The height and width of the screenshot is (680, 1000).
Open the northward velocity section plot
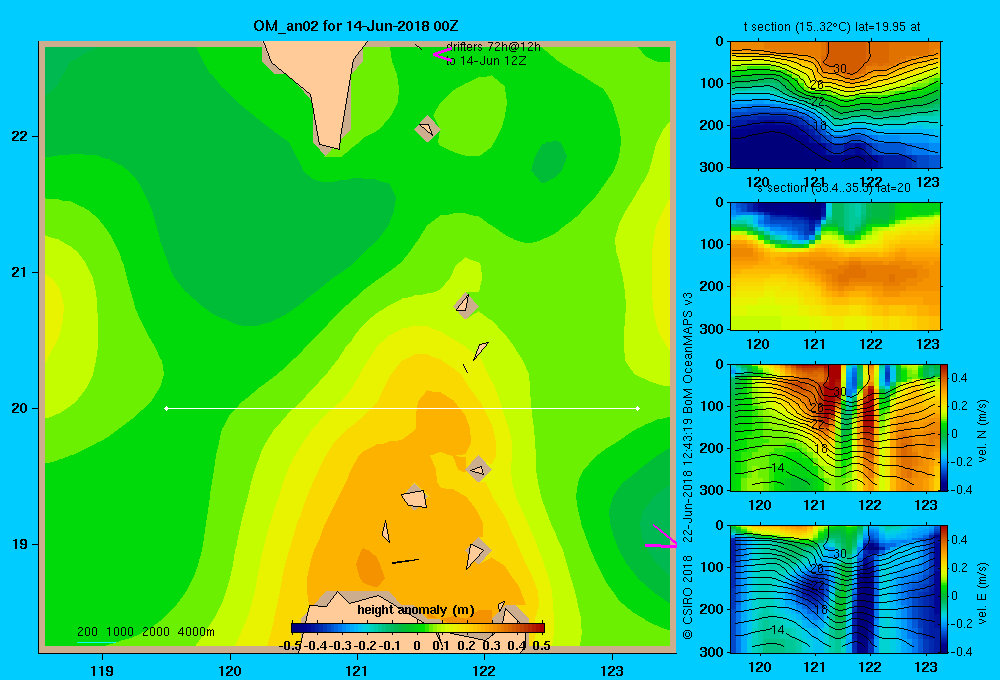coord(835,427)
